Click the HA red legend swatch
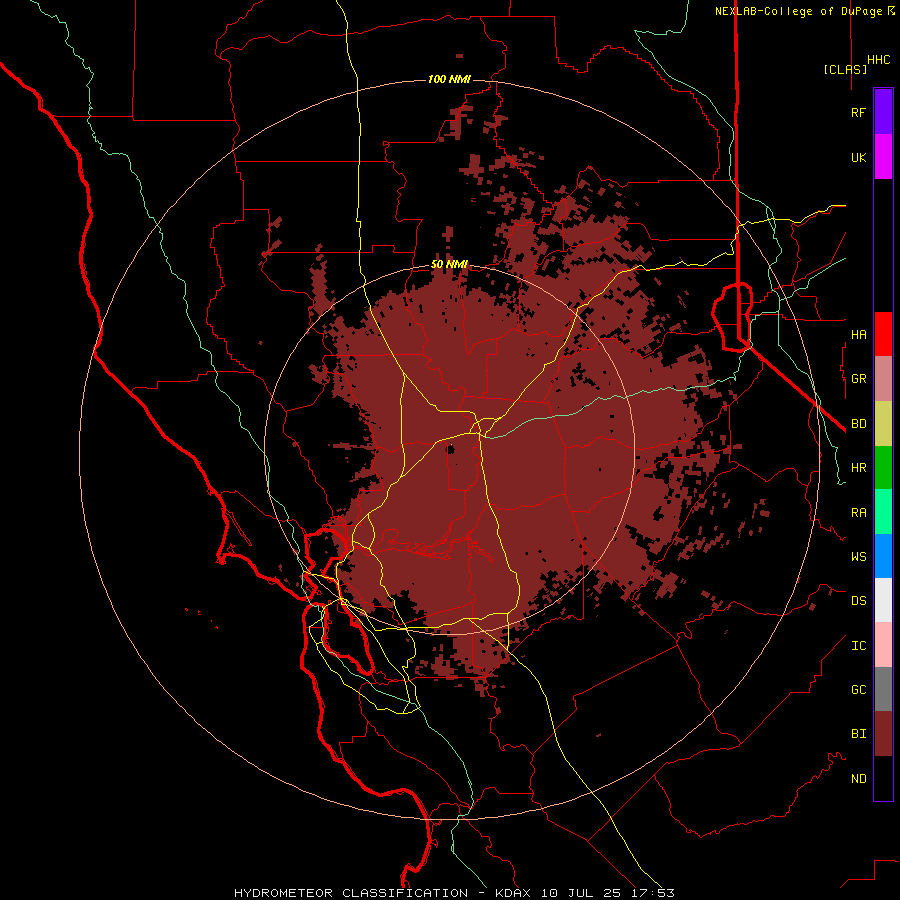The height and width of the screenshot is (900, 900). point(883,334)
